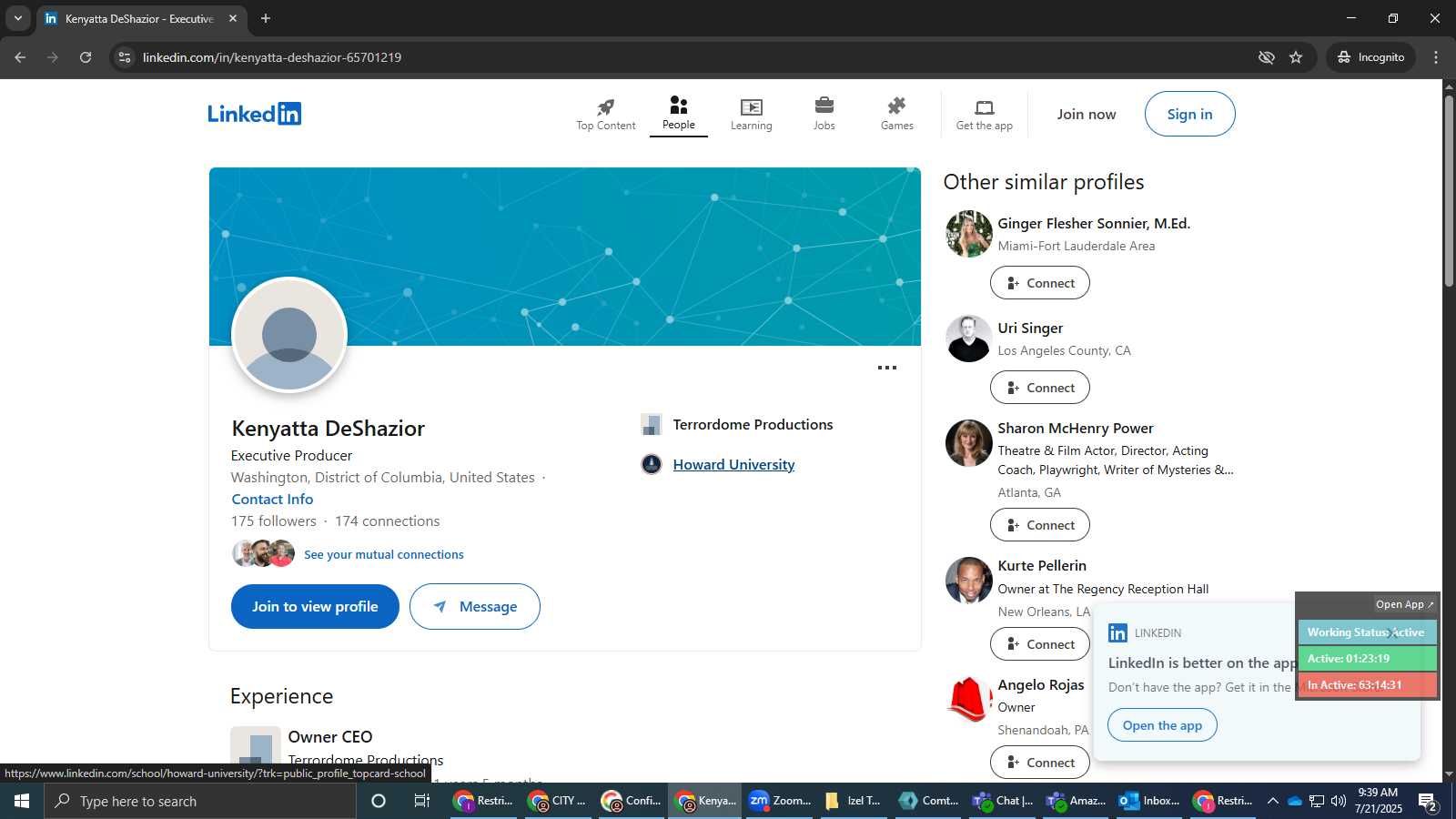Open Sharon McHenry Power profile photo
1456x819 pixels.
(968, 443)
